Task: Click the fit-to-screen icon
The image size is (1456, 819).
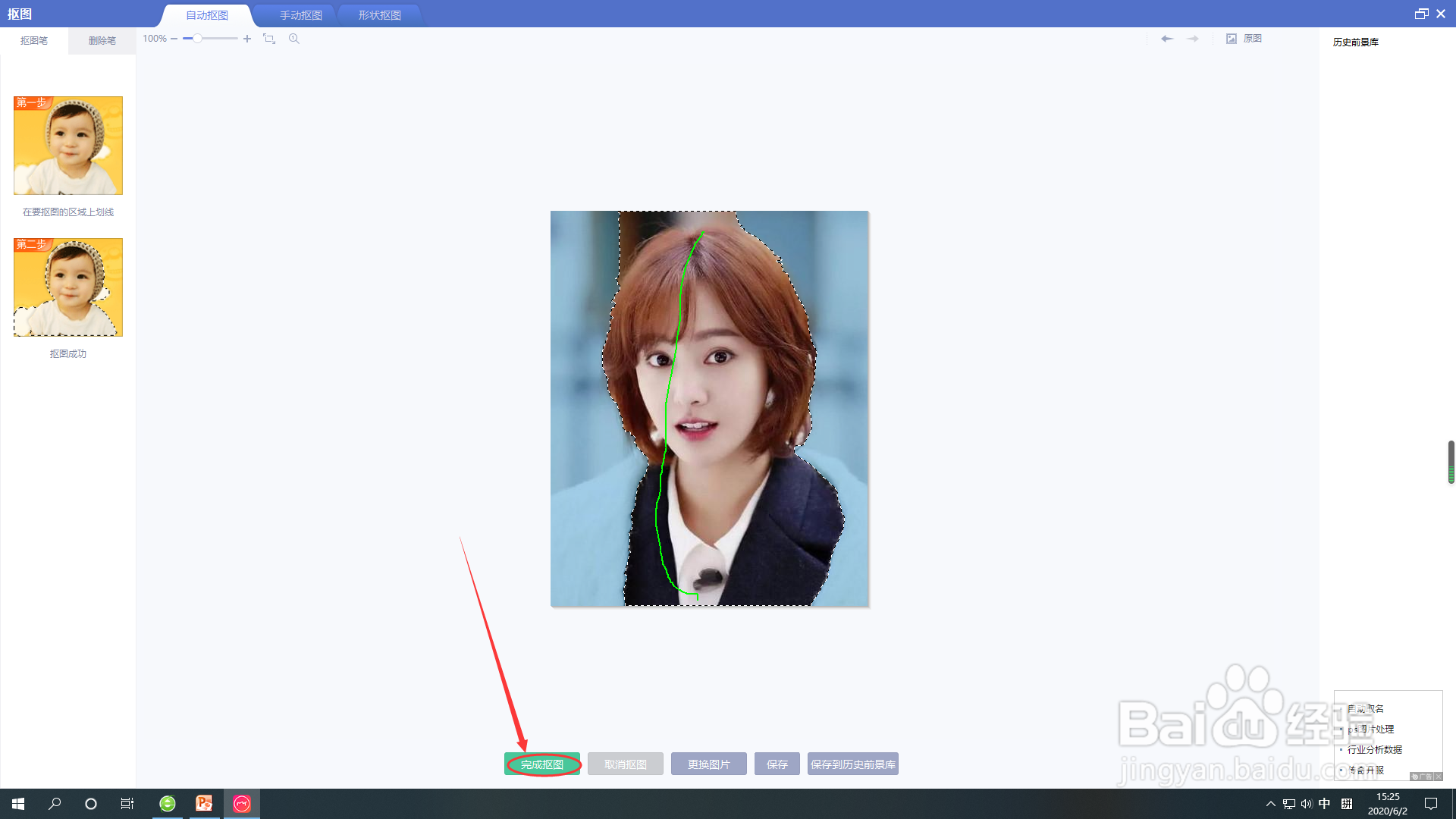Action: (269, 39)
